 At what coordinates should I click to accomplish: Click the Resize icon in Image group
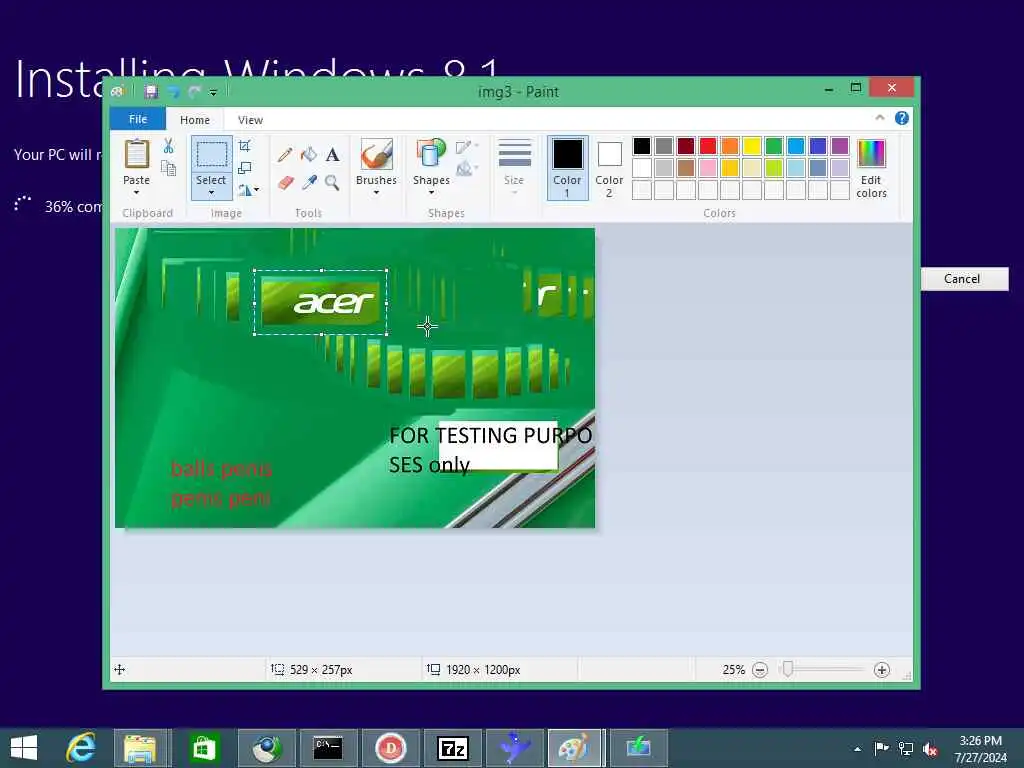pyautogui.click(x=245, y=168)
